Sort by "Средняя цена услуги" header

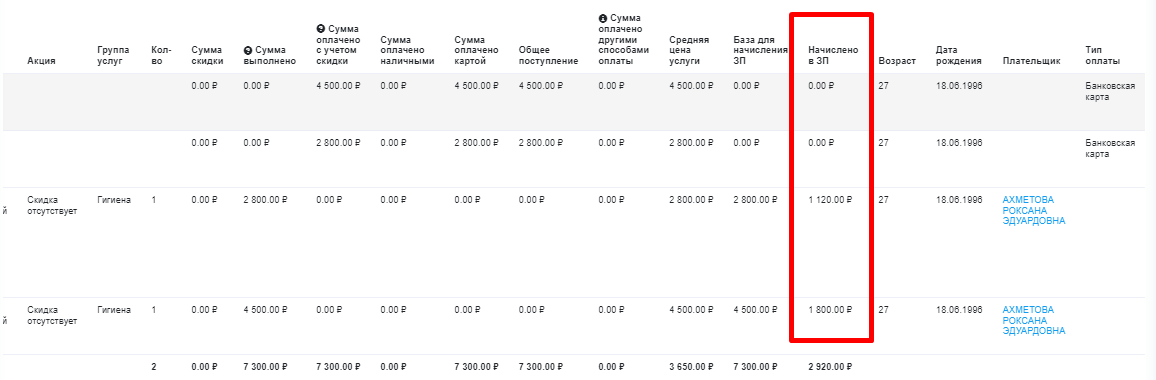[x=689, y=50]
